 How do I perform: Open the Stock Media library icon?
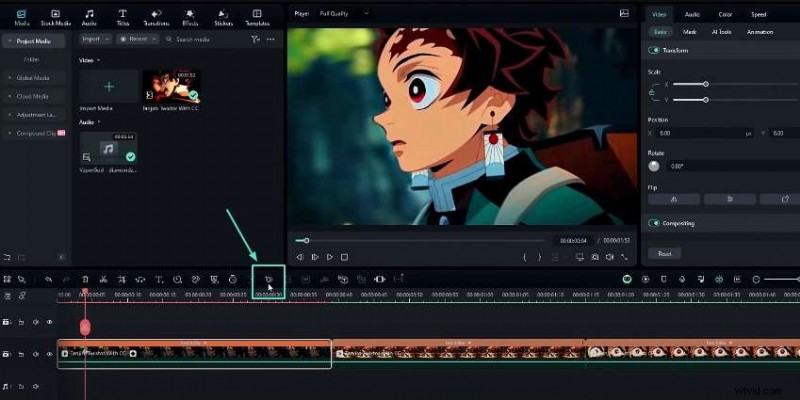54,15
